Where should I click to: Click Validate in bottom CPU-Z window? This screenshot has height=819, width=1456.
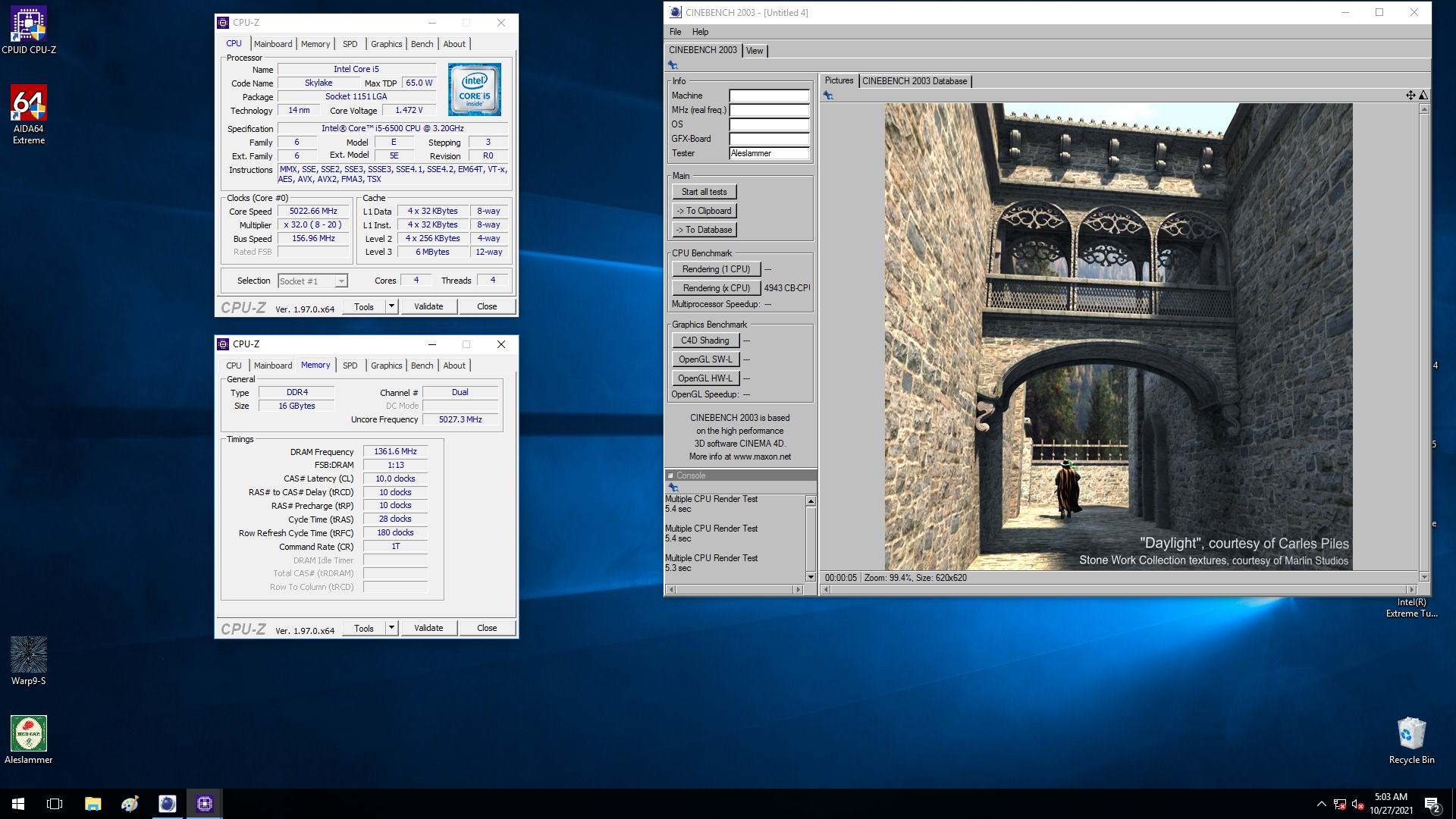tap(428, 628)
